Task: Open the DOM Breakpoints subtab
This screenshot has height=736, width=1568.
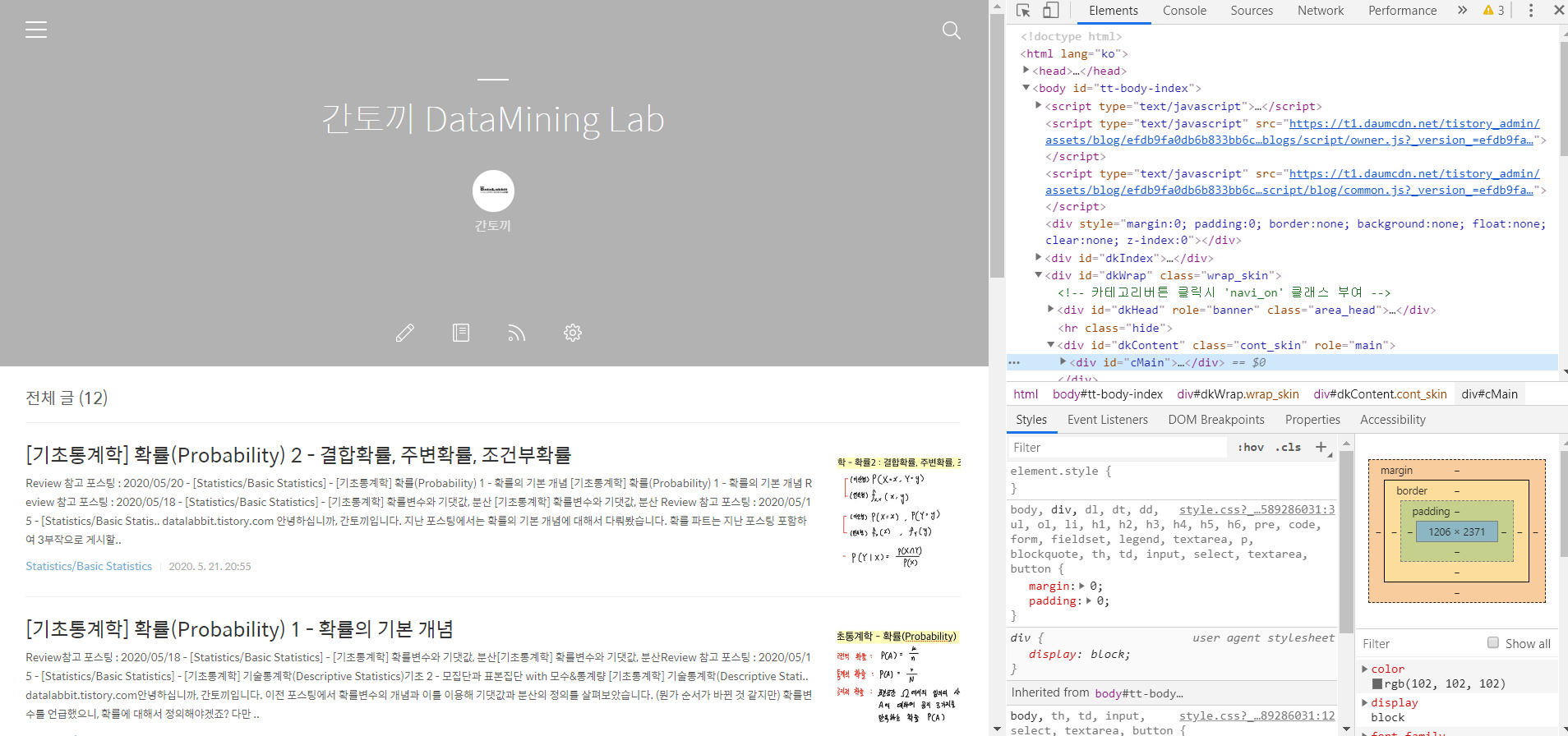Action: click(x=1216, y=420)
